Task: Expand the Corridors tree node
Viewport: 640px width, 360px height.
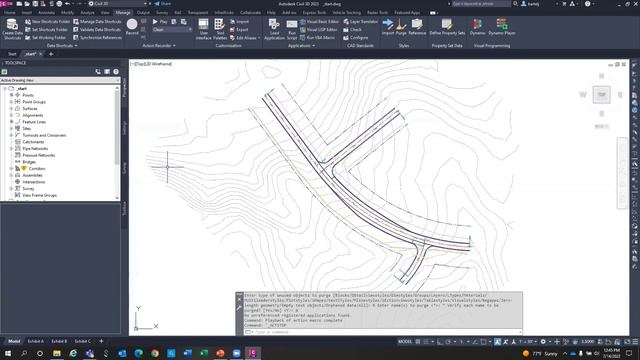Action: point(11,169)
